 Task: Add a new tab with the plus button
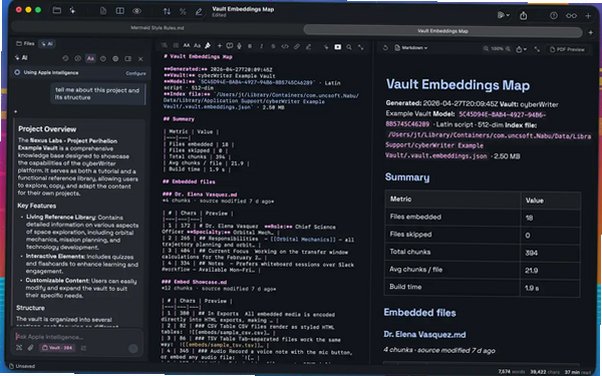(590, 33)
